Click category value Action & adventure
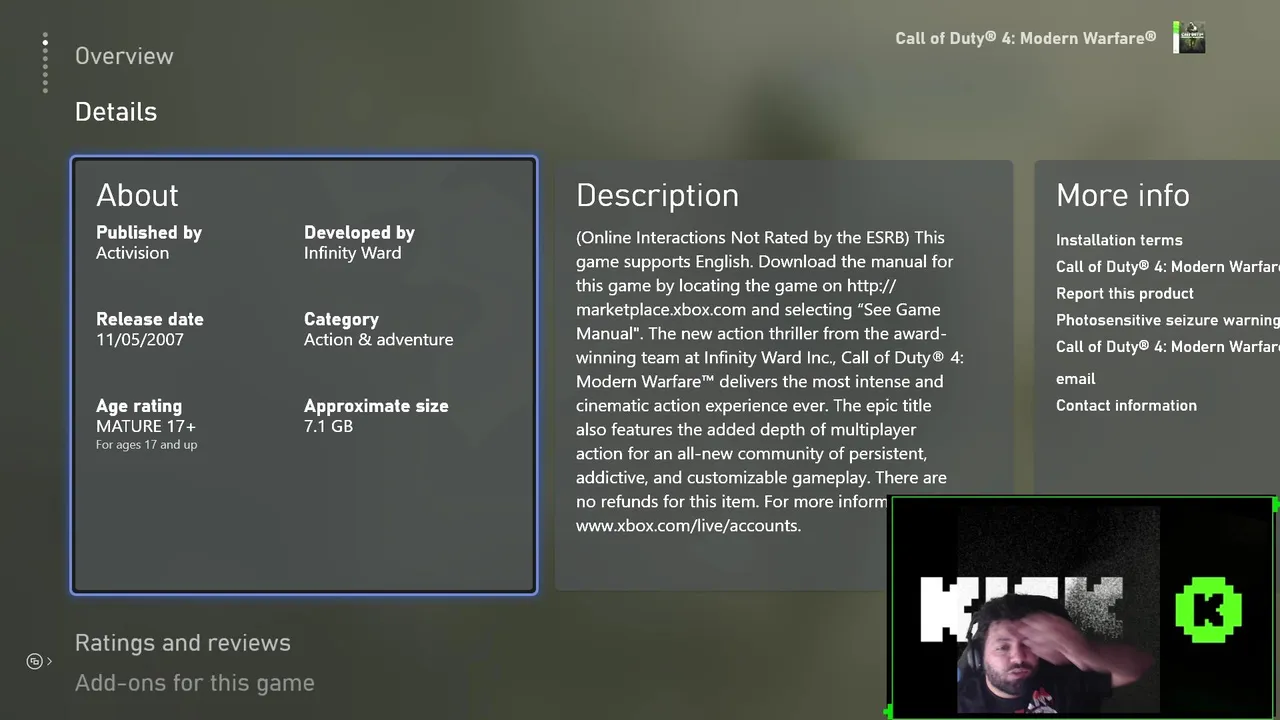 [x=378, y=340]
